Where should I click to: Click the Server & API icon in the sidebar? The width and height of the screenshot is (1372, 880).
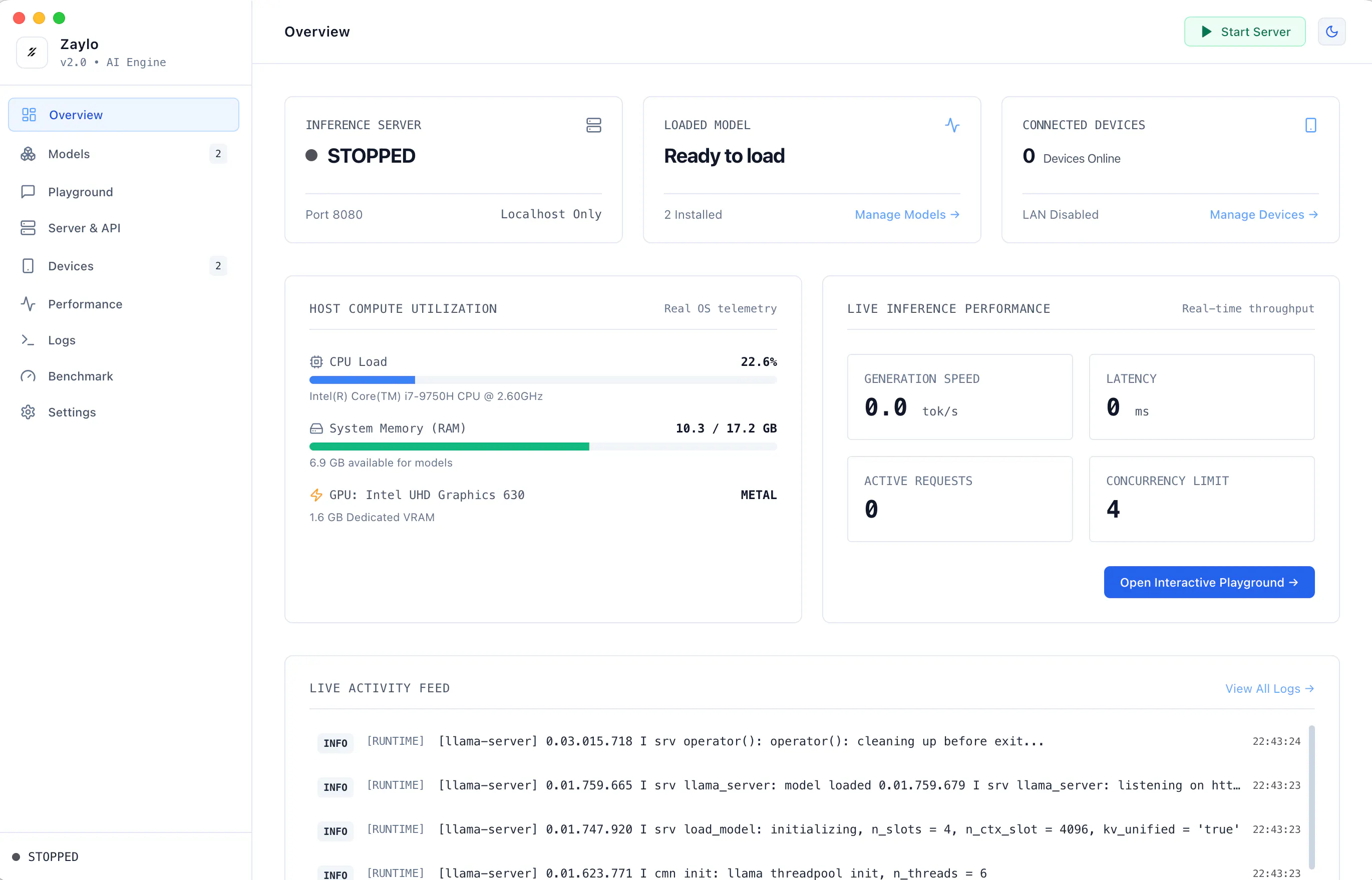click(x=28, y=227)
